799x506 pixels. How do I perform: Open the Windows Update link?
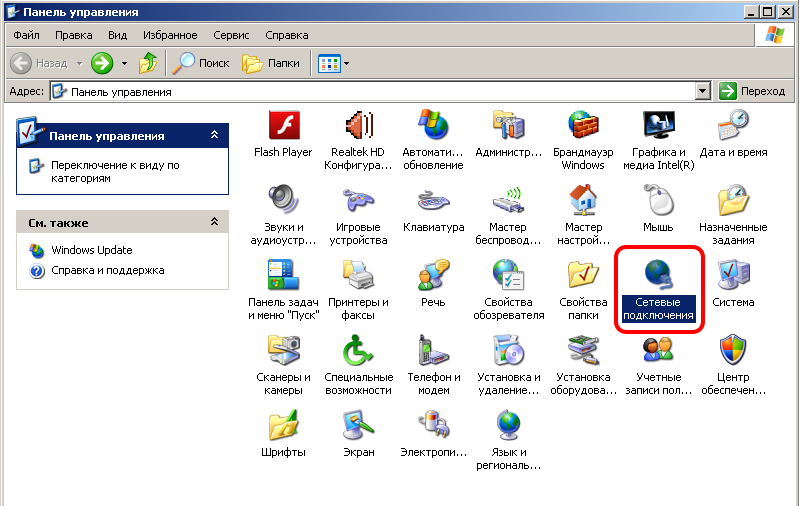point(92,250)
